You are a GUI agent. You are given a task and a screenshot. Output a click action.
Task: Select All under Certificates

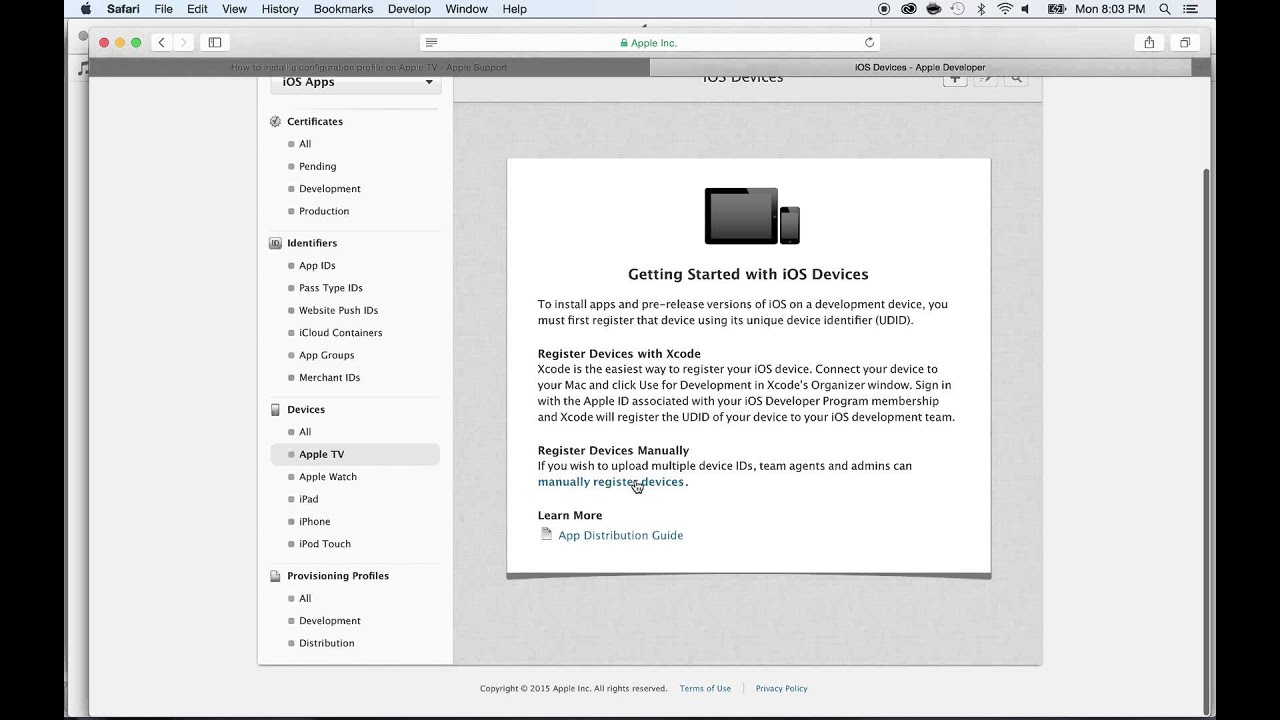(x=305, y=144)
